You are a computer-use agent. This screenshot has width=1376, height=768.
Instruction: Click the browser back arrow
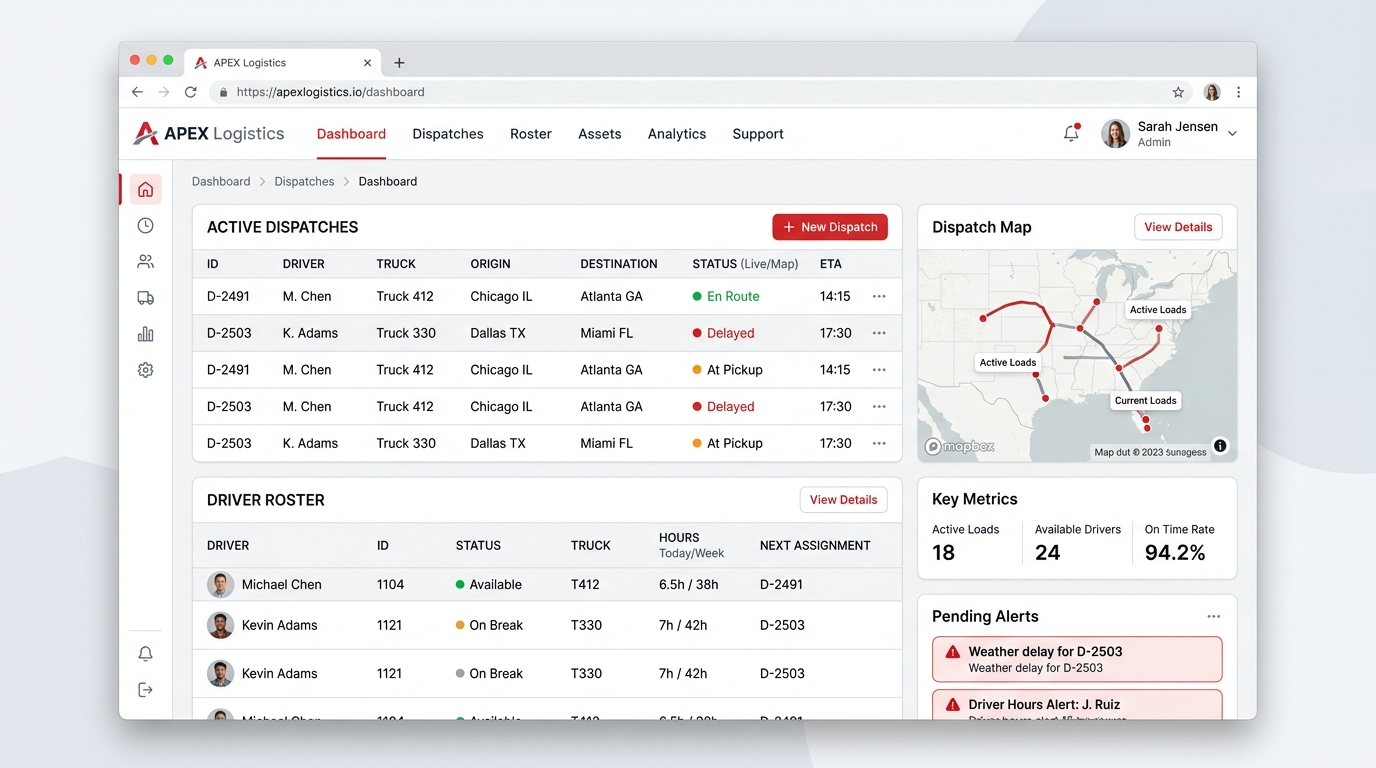137,92
